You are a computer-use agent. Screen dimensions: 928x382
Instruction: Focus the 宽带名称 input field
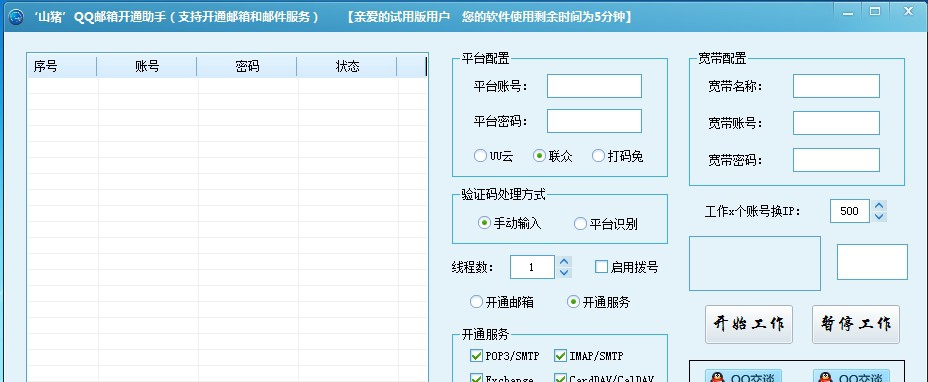[836, 86]
